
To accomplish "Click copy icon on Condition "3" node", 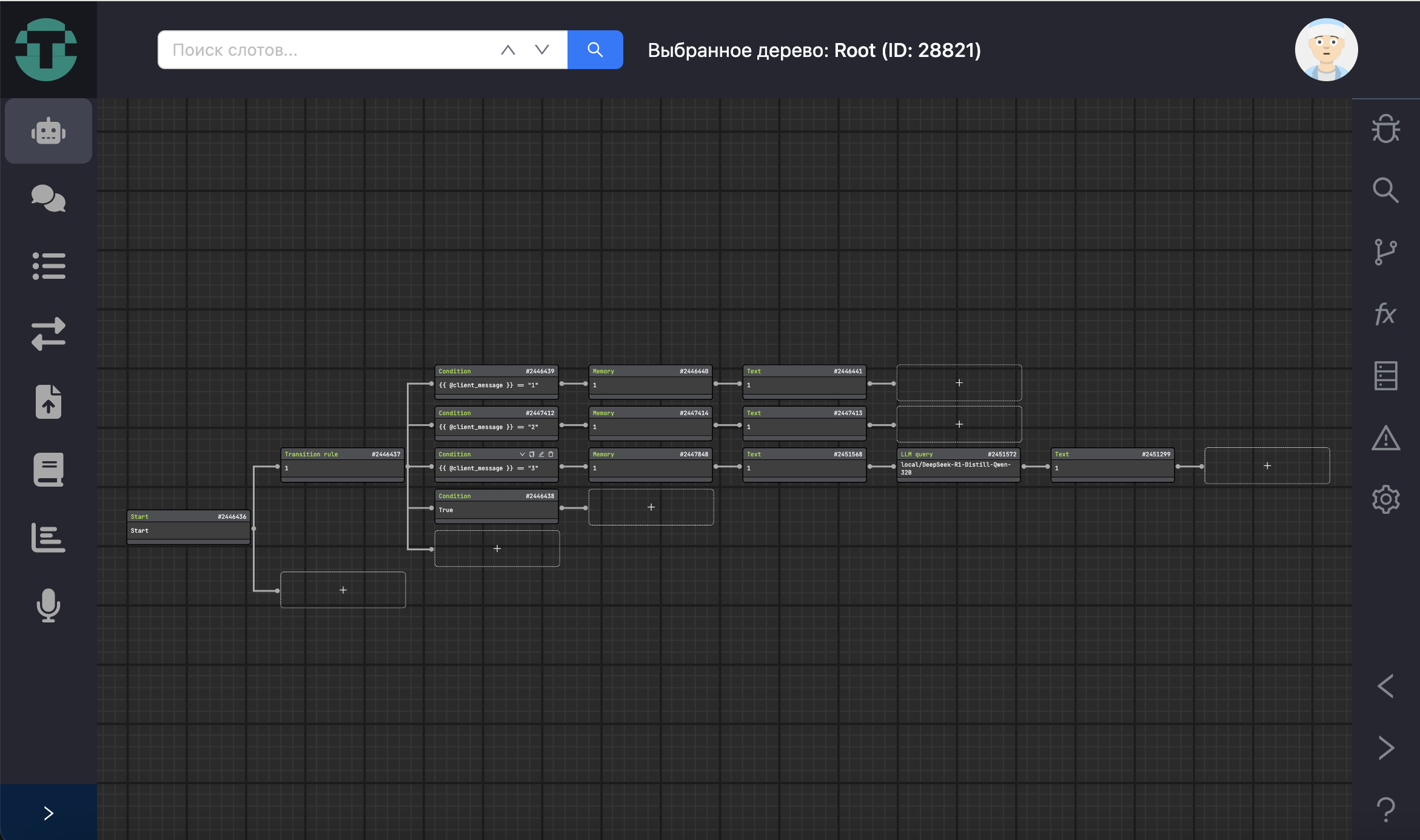I will tap(532, 454).
